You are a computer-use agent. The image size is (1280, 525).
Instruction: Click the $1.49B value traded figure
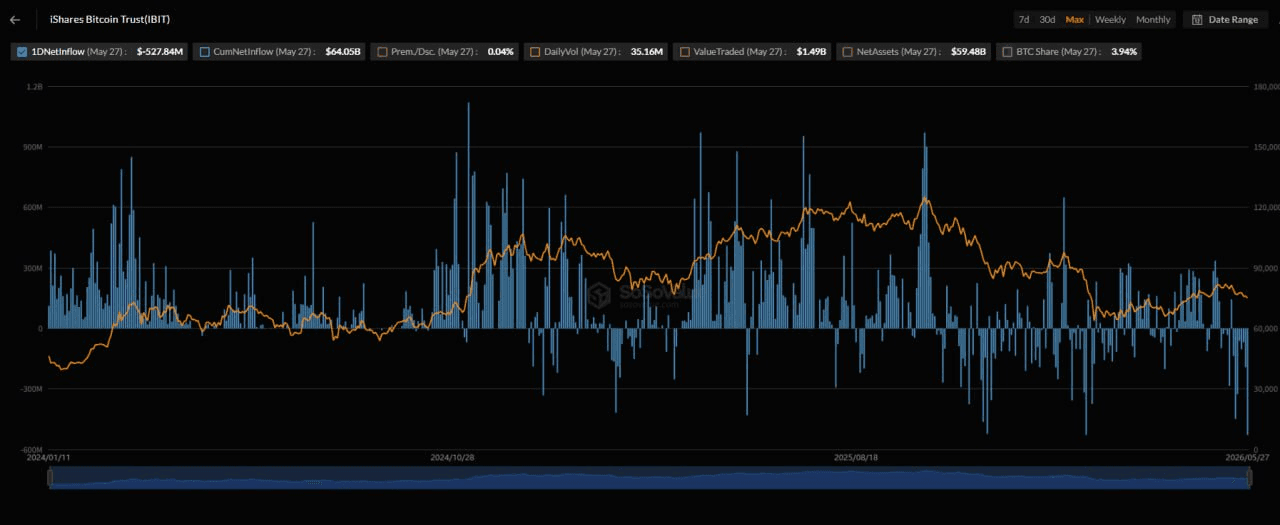point(811,51)
